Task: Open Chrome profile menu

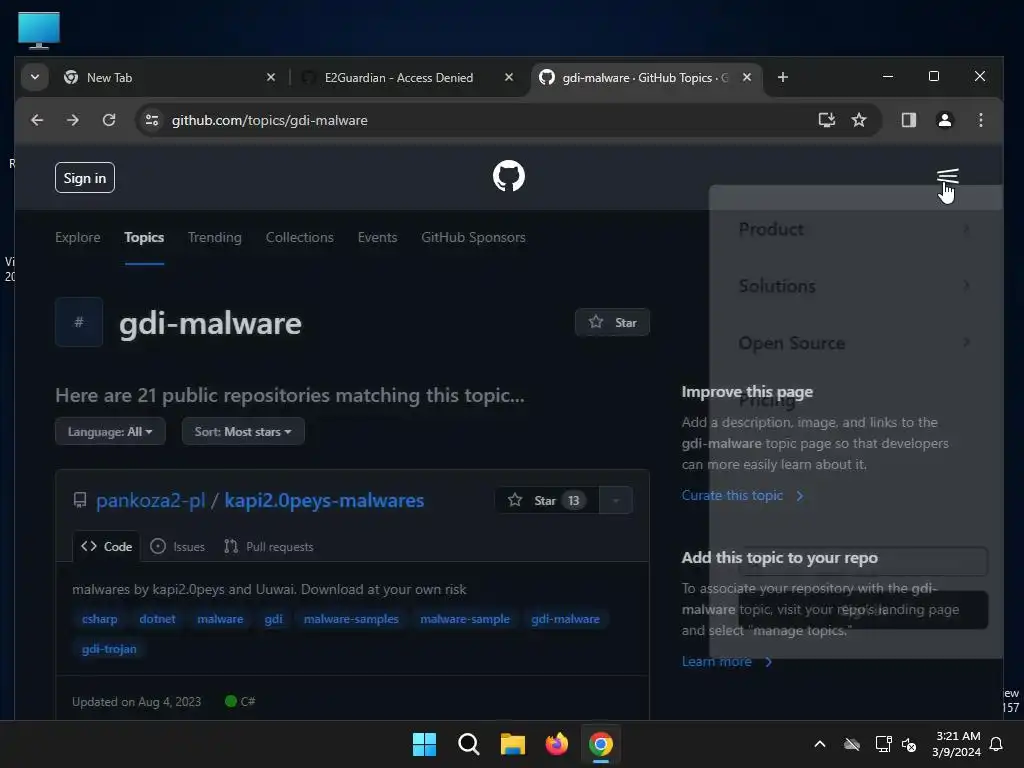Action: [x=944, y=120]
